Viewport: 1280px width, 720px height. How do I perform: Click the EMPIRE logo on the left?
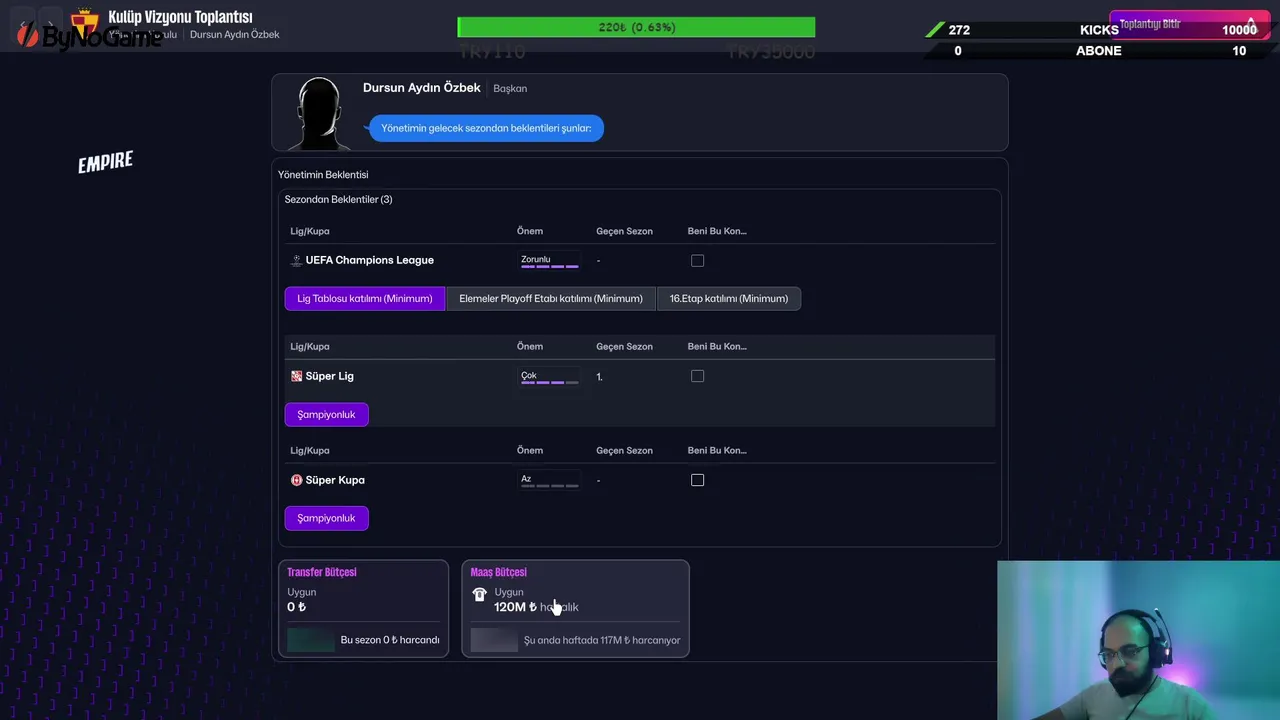click(105, 162)
